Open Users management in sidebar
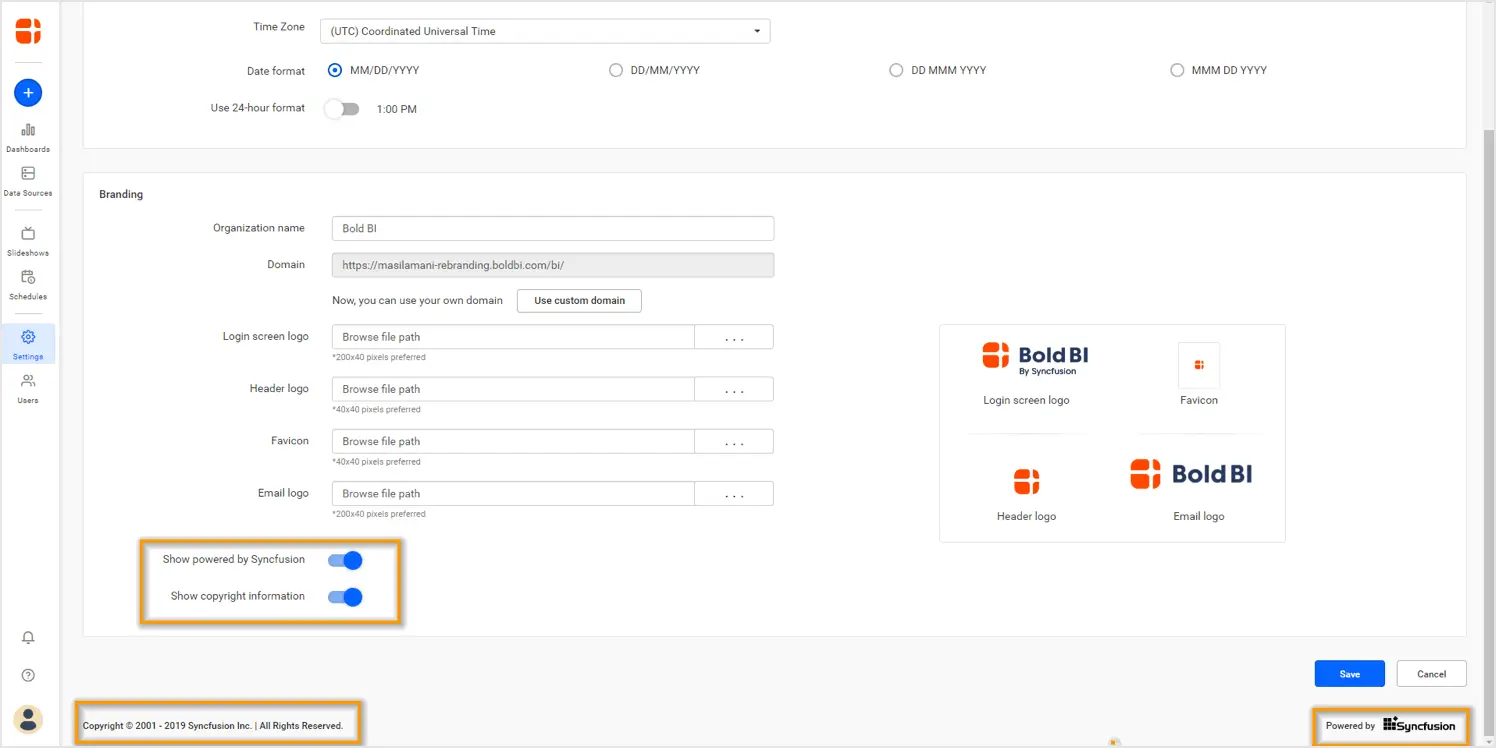The image size is (1496, 748). (x=28, y=388)
